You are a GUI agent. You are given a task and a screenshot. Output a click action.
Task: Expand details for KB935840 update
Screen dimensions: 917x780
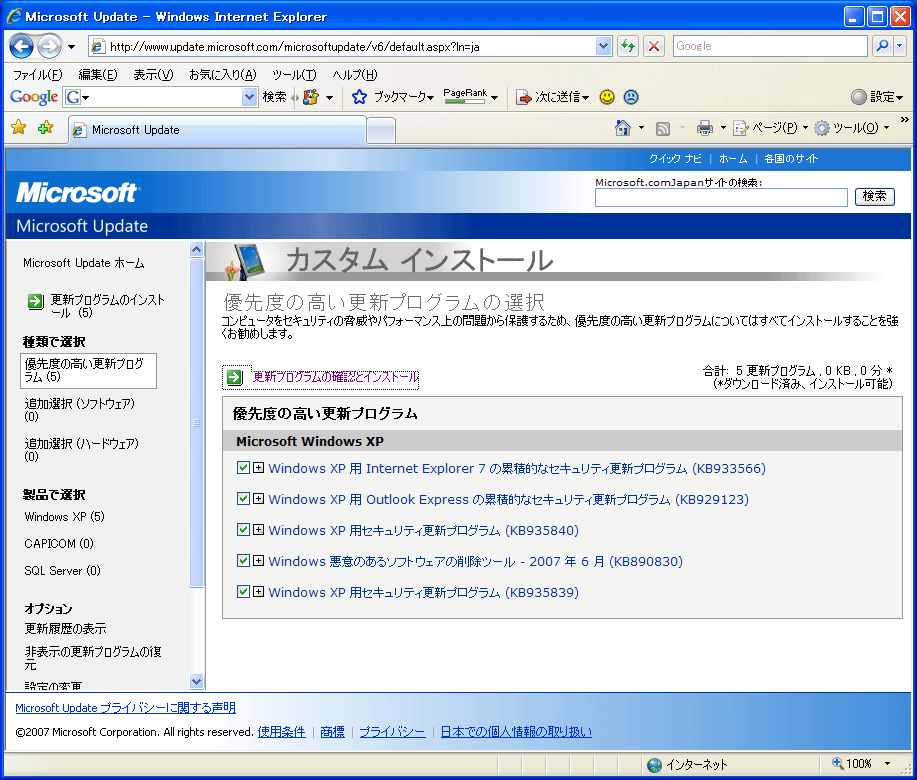tap(258, 530)
